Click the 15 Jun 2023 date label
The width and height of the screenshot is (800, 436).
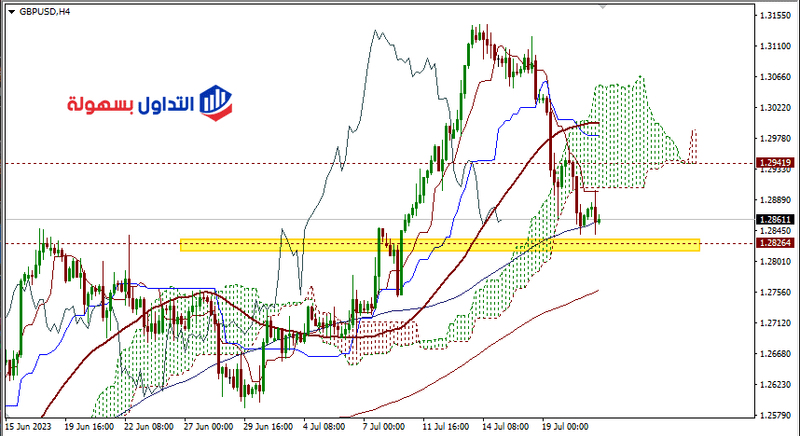(x=31, y=425)
